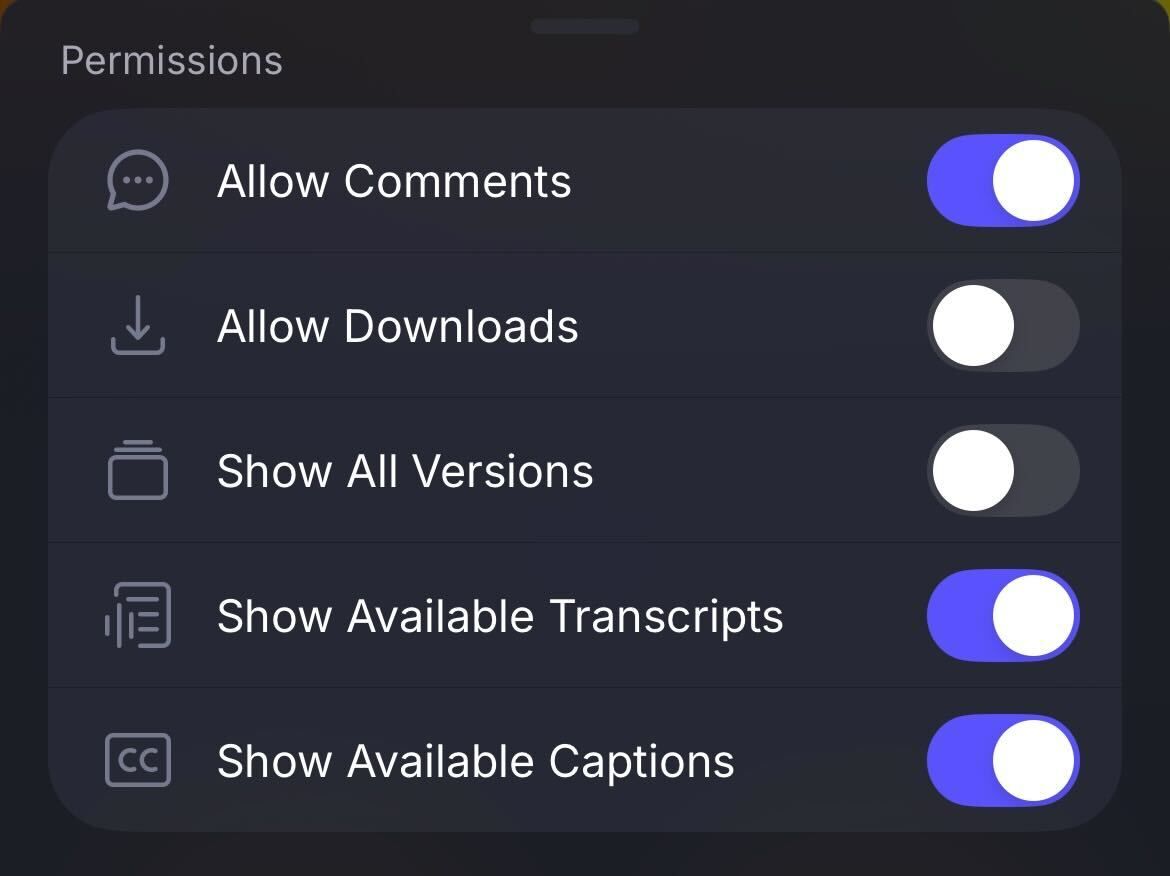Click the comment bubble icon beside Allow Comments
Viewport: 1170px width, 876px height.
tap(137, 181)
